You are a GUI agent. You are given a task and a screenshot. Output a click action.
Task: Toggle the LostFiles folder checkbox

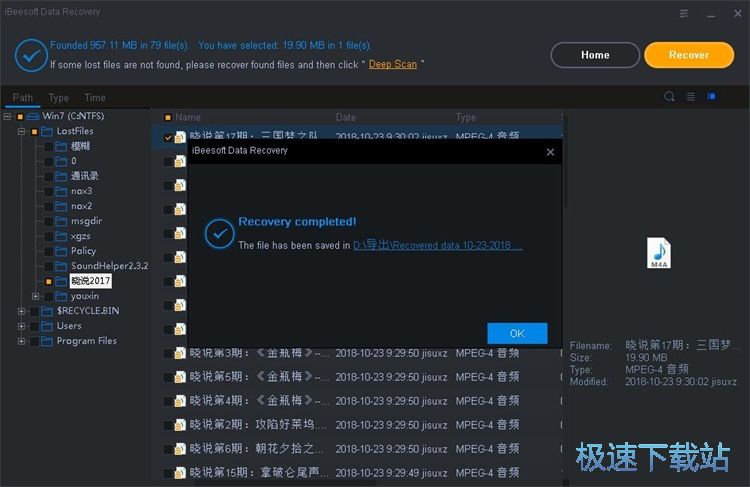pyautogui.click(x=34, y=131)
